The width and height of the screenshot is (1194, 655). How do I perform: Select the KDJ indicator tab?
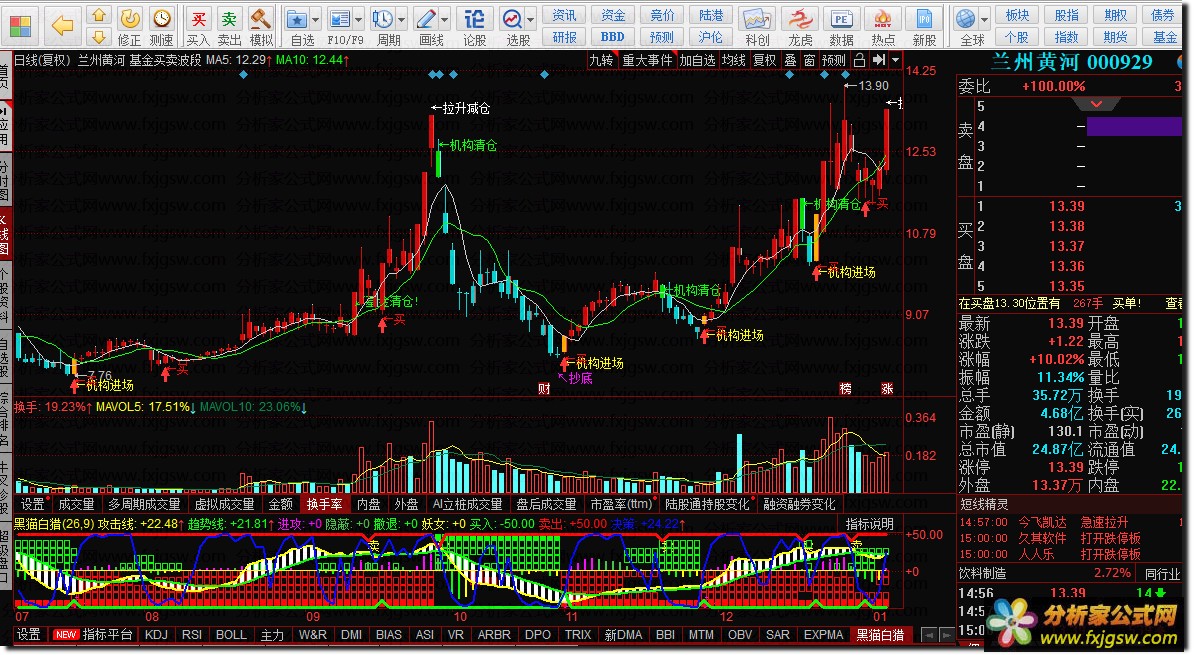pyautogui.click(x=156, y=634)
